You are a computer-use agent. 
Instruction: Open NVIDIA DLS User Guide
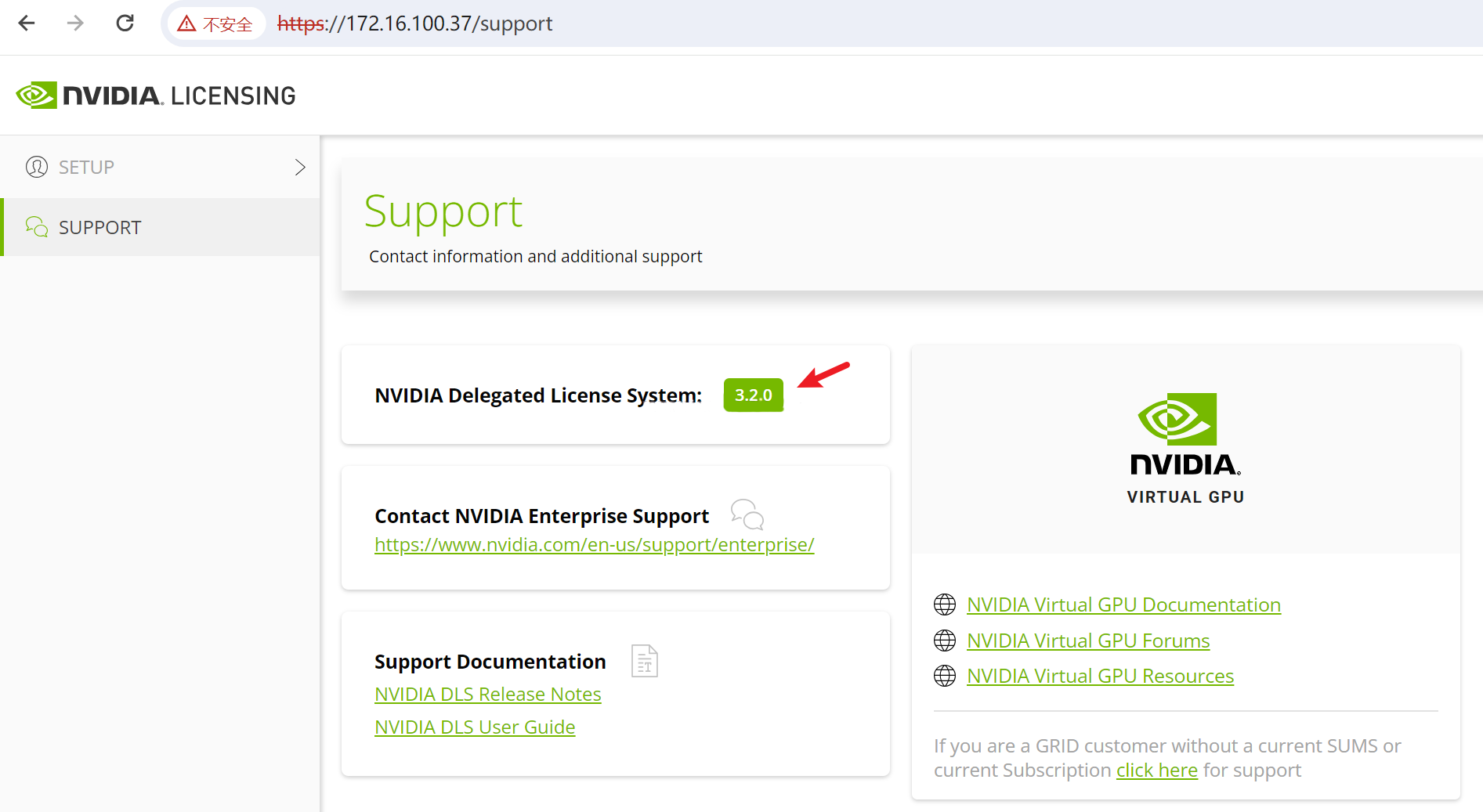[x=474, y=727]
